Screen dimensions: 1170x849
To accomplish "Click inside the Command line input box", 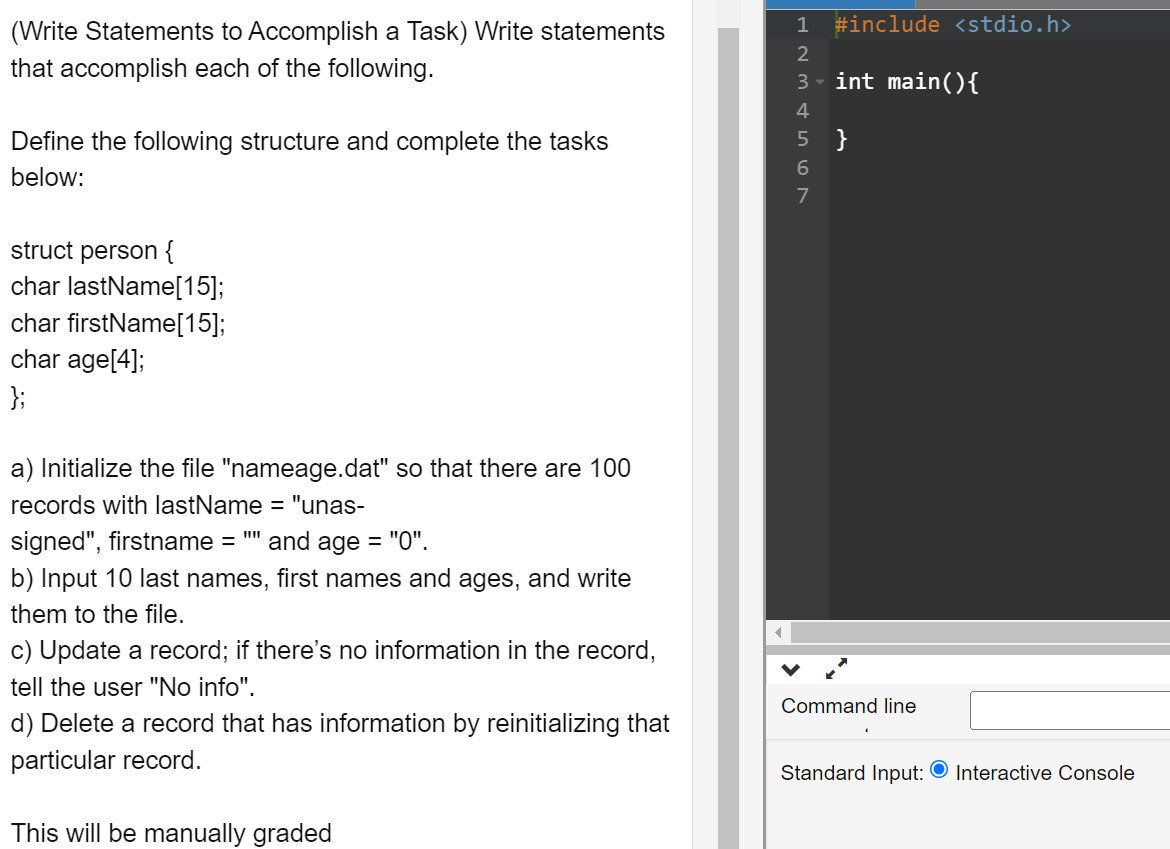I will click(1065, 710).
